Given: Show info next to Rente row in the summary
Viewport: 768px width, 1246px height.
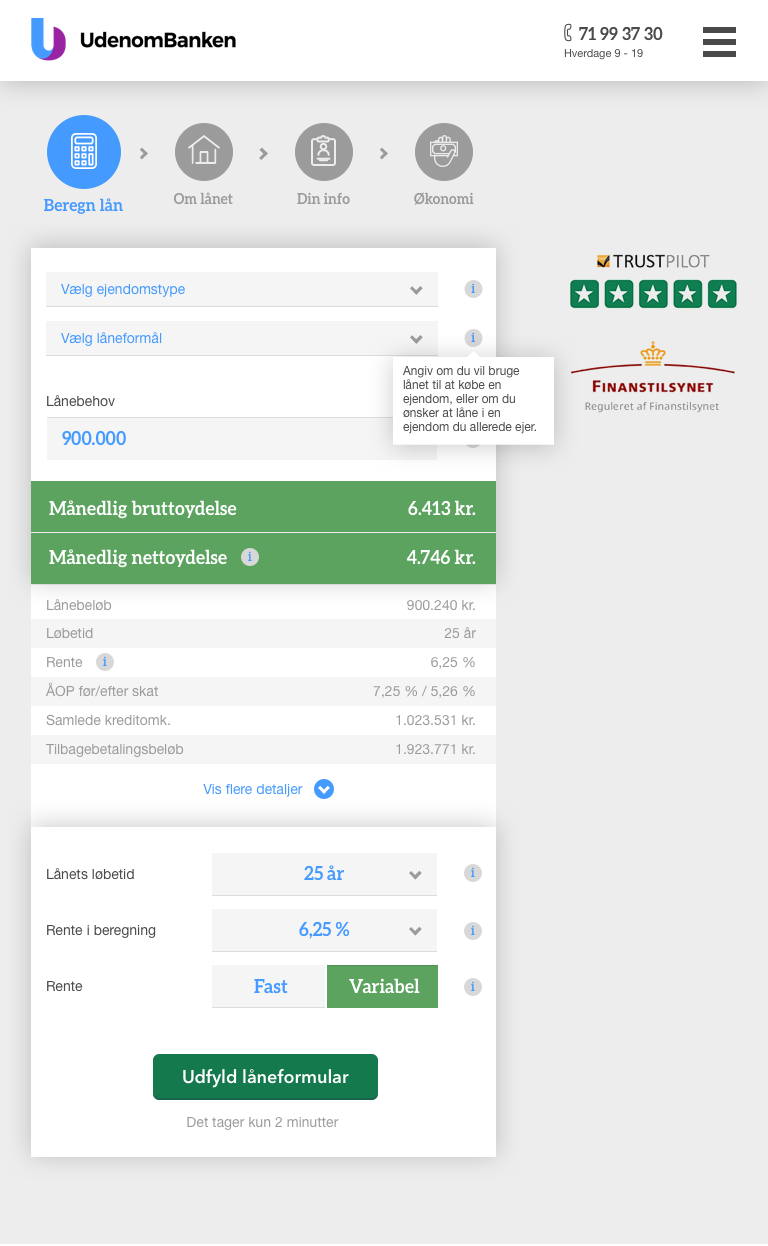Looking at the screenshot, I should click(x=105, y=662).
